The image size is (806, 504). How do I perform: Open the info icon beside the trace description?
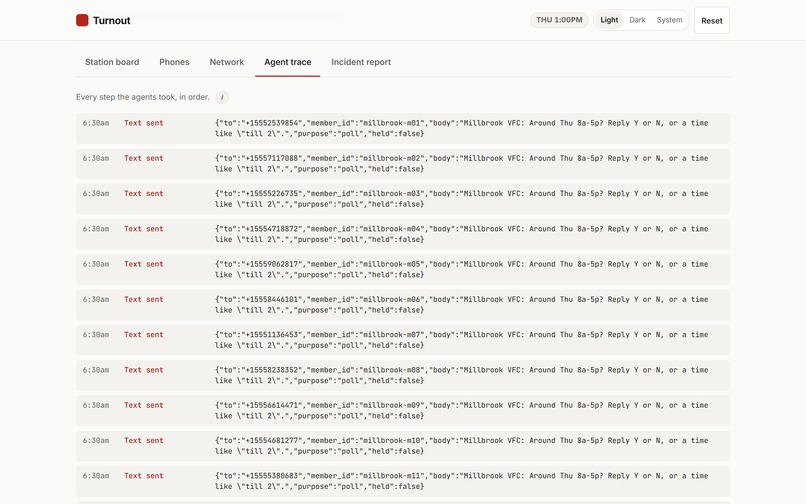click(222, 97)
